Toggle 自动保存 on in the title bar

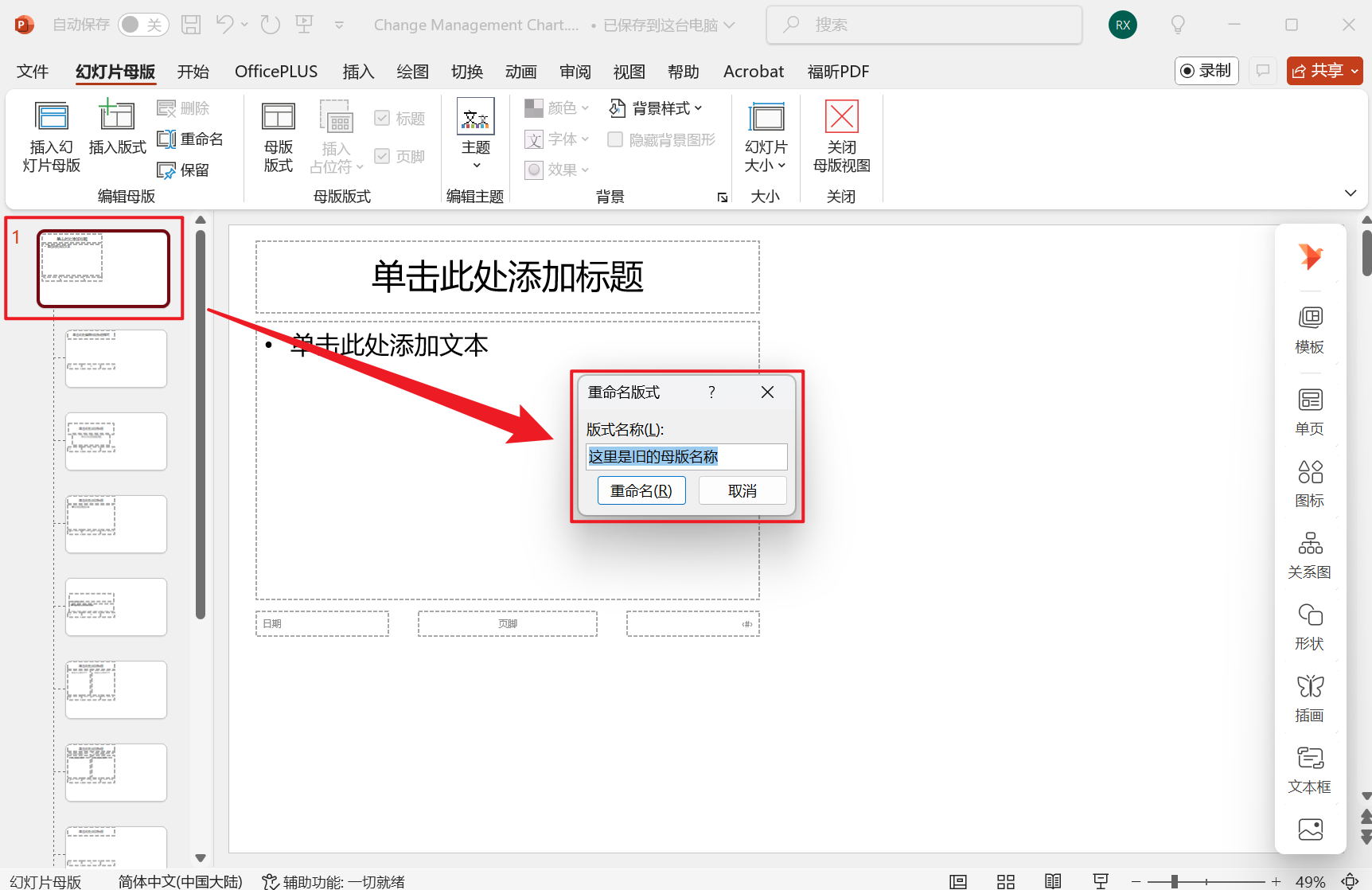(x=143, y=24)
